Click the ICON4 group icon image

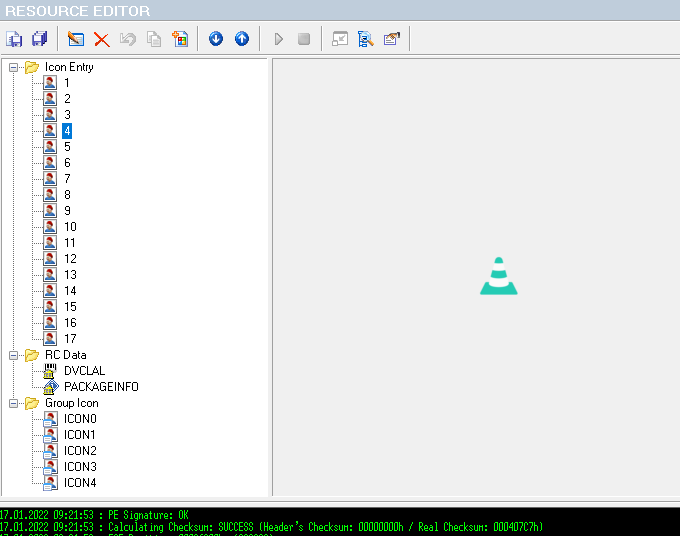point(50,483)
